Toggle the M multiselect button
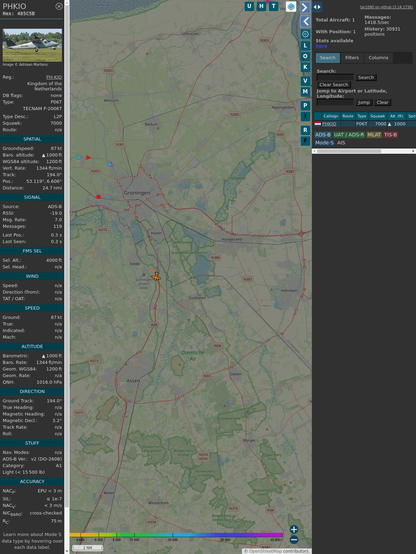The width and height of the screenshot is (416, 554). tap(305, 92)
